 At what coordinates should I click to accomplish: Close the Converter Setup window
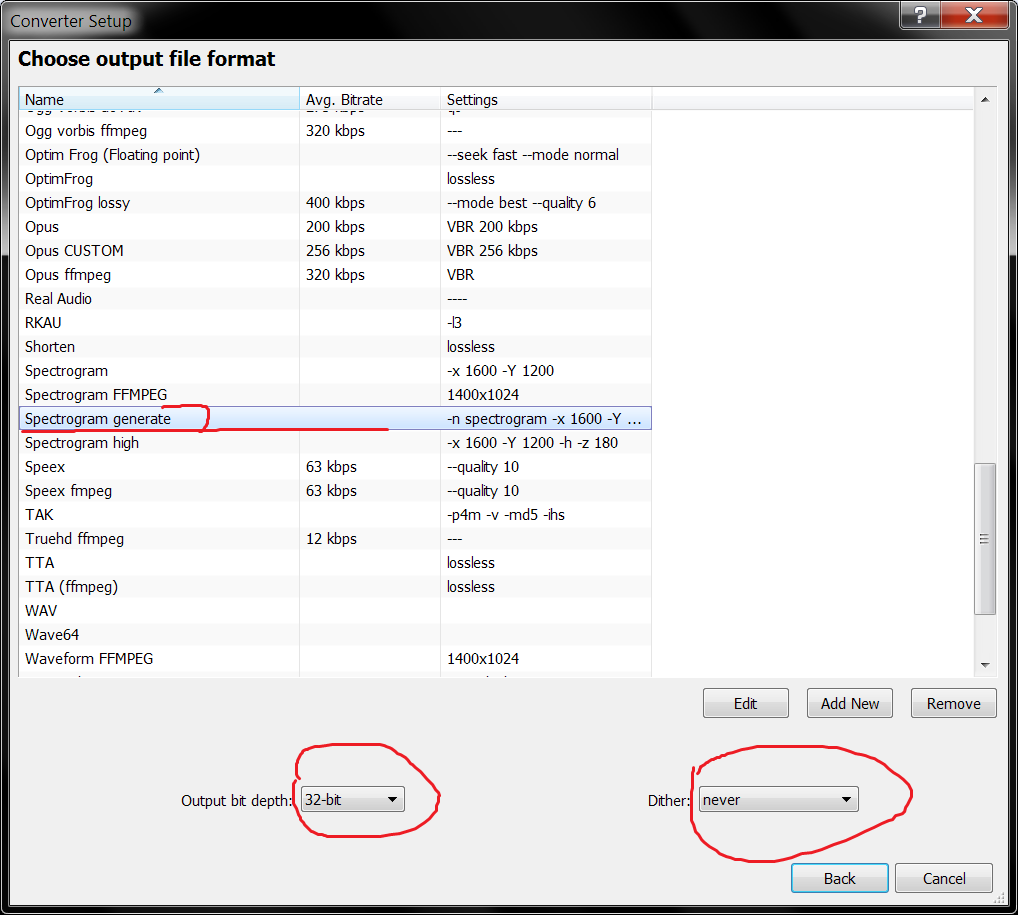(974, 15)
